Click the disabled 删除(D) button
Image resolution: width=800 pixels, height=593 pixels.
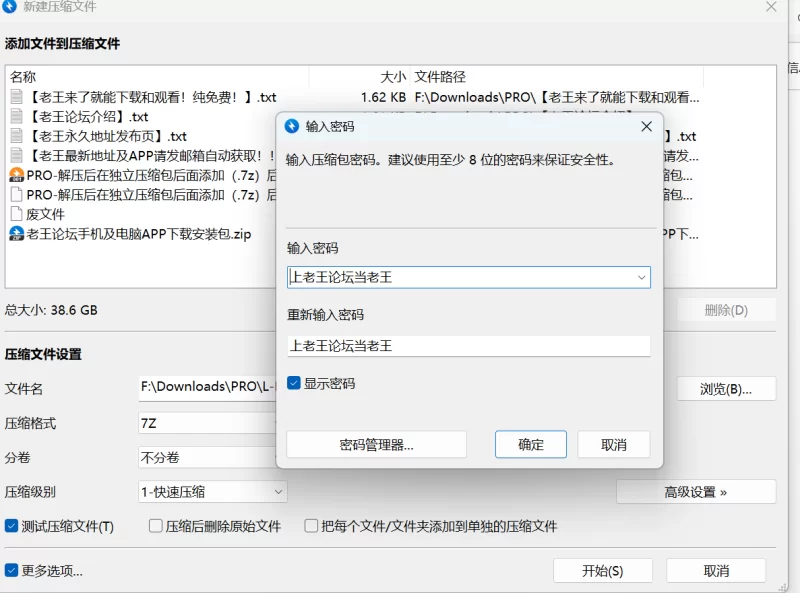[x=726, y=310]
